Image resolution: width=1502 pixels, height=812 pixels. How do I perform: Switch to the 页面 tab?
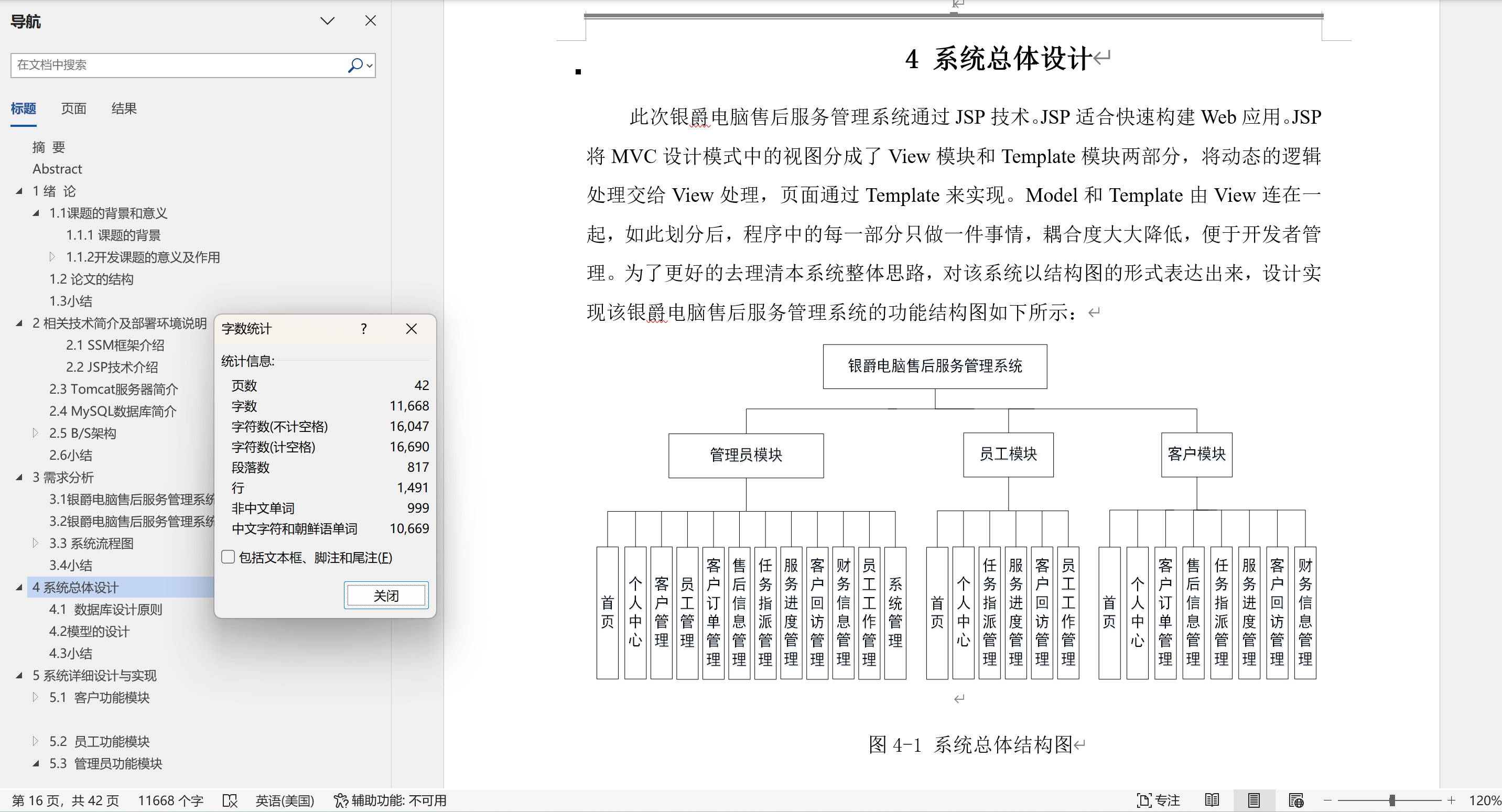tap(73, 109)
